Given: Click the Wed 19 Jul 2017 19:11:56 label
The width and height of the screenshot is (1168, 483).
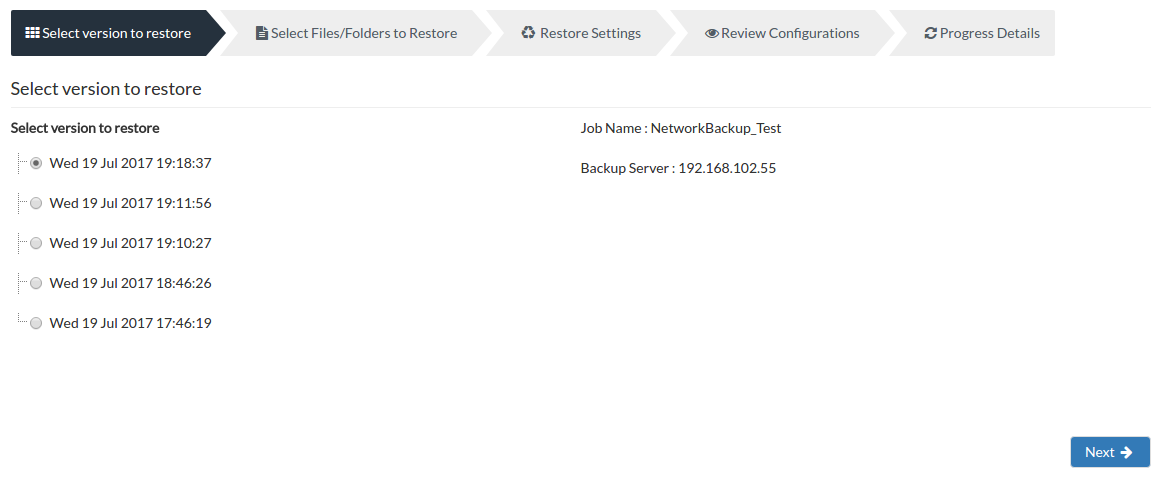Looking at the screenshot, I should [x=130, y=203].
